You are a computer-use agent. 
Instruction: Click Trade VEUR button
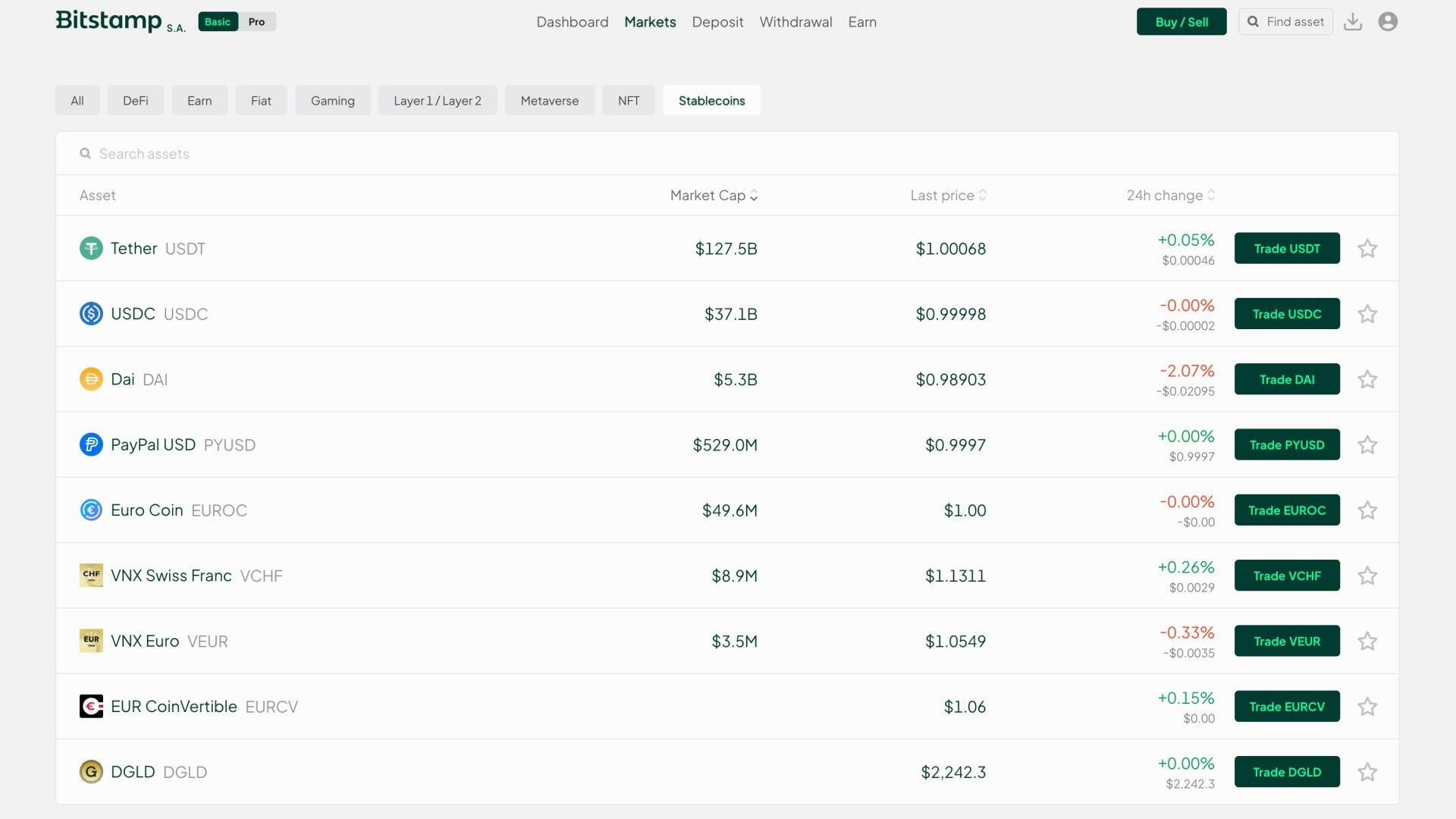tap(1287, 641)
